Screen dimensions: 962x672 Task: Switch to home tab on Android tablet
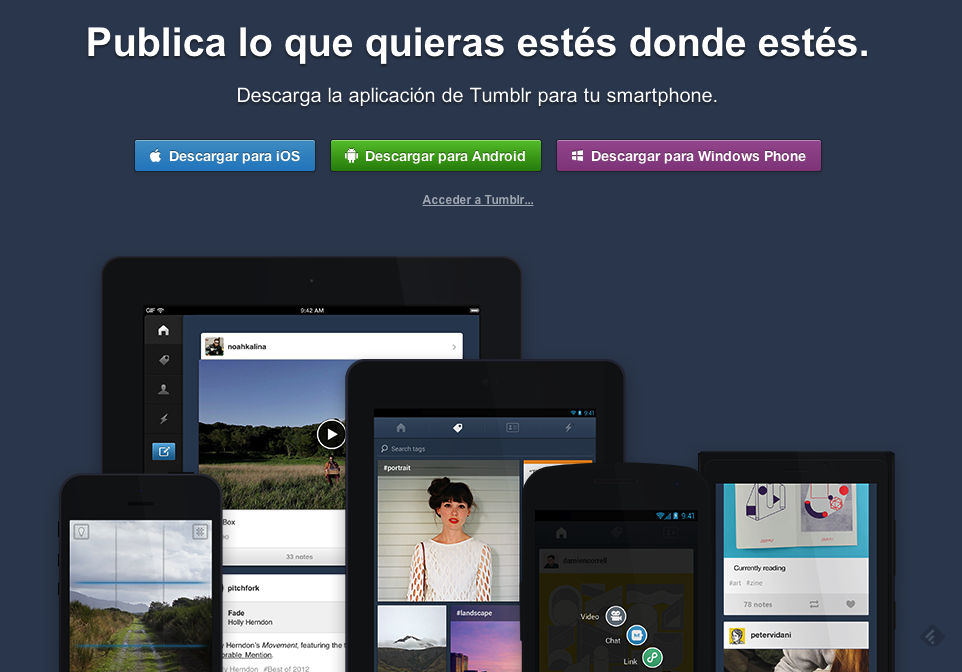pos(402,427)
